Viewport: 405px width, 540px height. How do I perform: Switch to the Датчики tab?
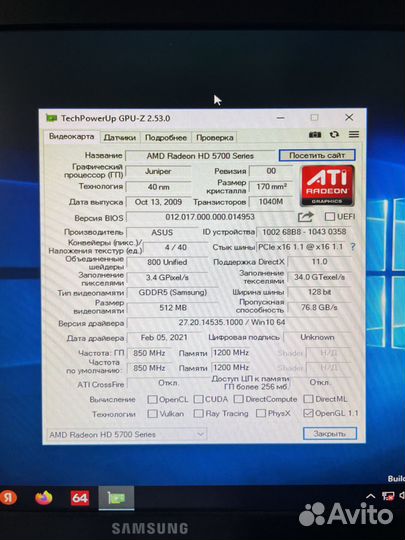[120, 137]
